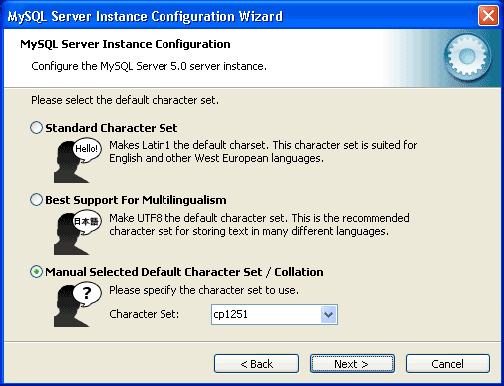Click the 'Standard Character Set' label

[111, 128]
